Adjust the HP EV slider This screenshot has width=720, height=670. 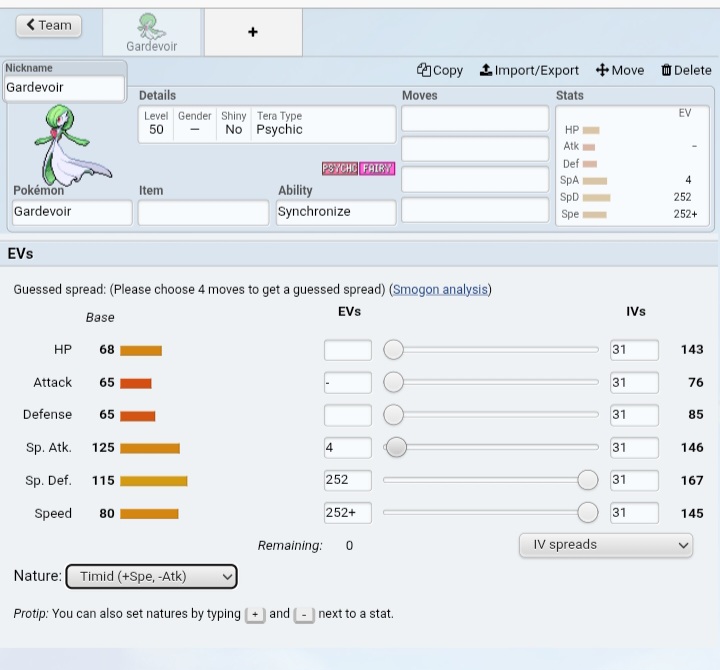click(491, 349)
